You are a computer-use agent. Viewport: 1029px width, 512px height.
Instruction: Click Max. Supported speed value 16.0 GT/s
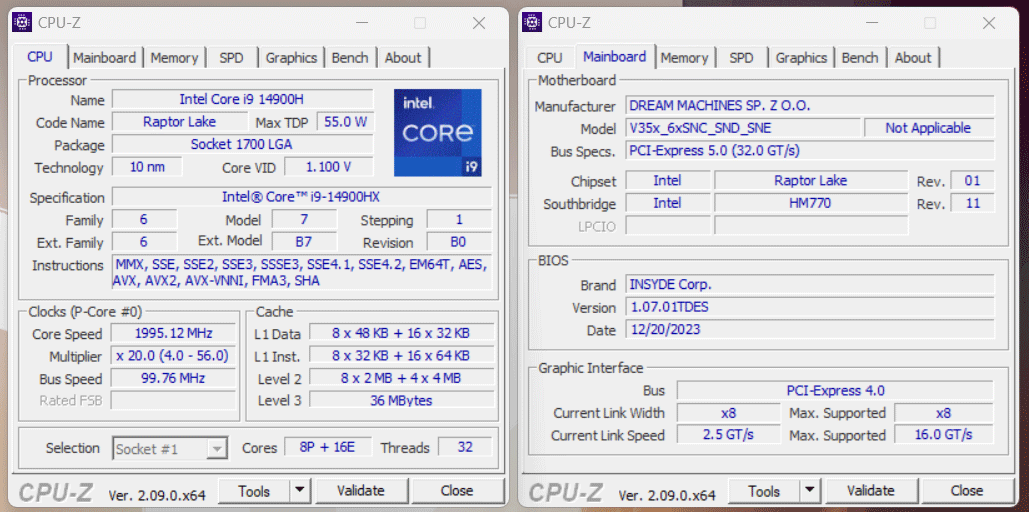pos(944,434)
